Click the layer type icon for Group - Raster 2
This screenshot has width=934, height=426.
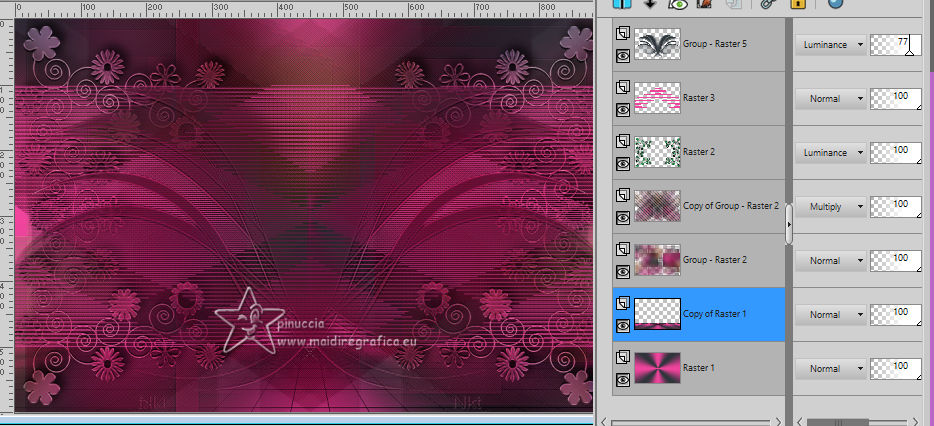(x=622, y=249)
